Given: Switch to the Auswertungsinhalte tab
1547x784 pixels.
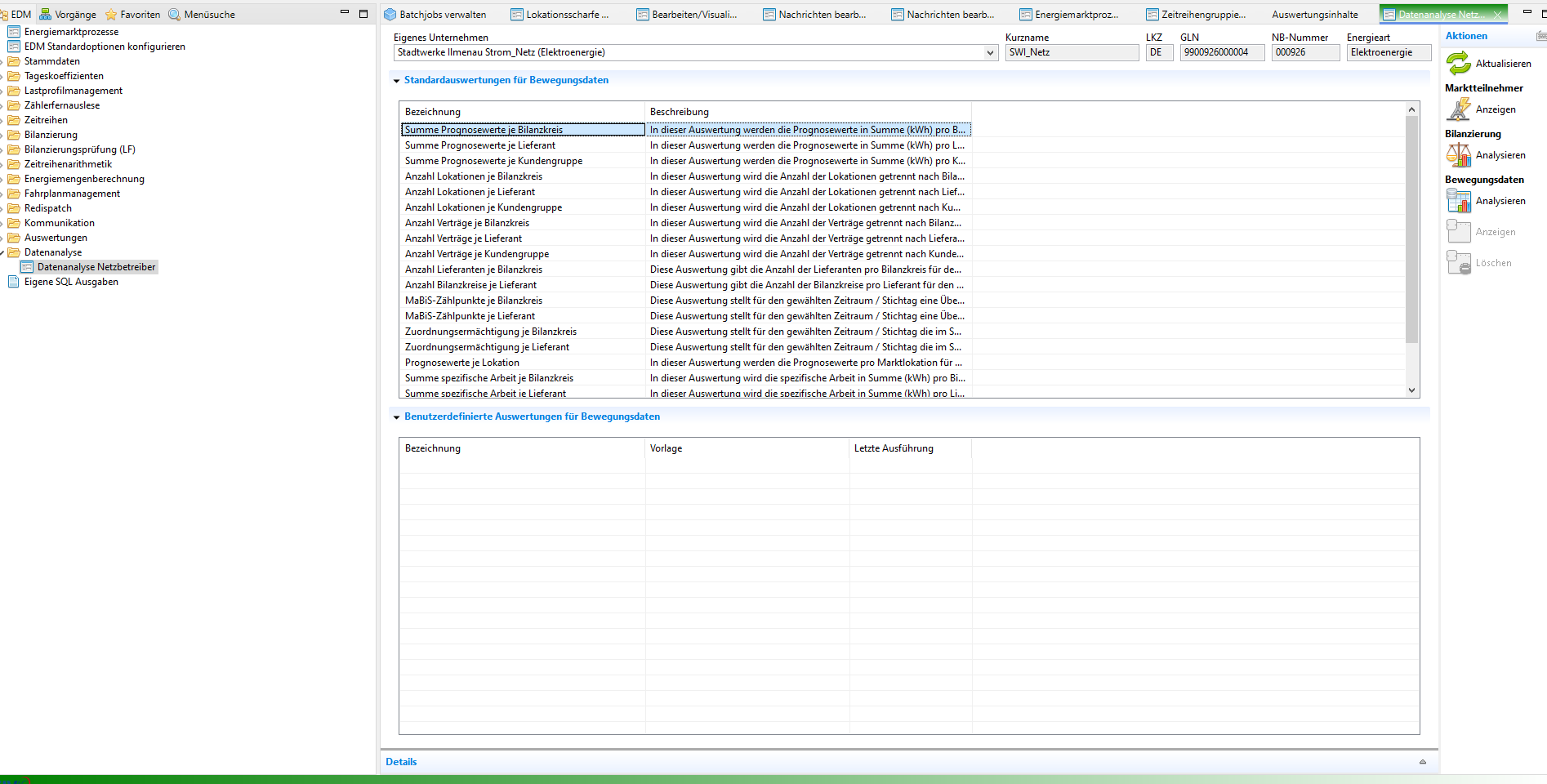Looking at the screenshot, I should point(1314,15).
